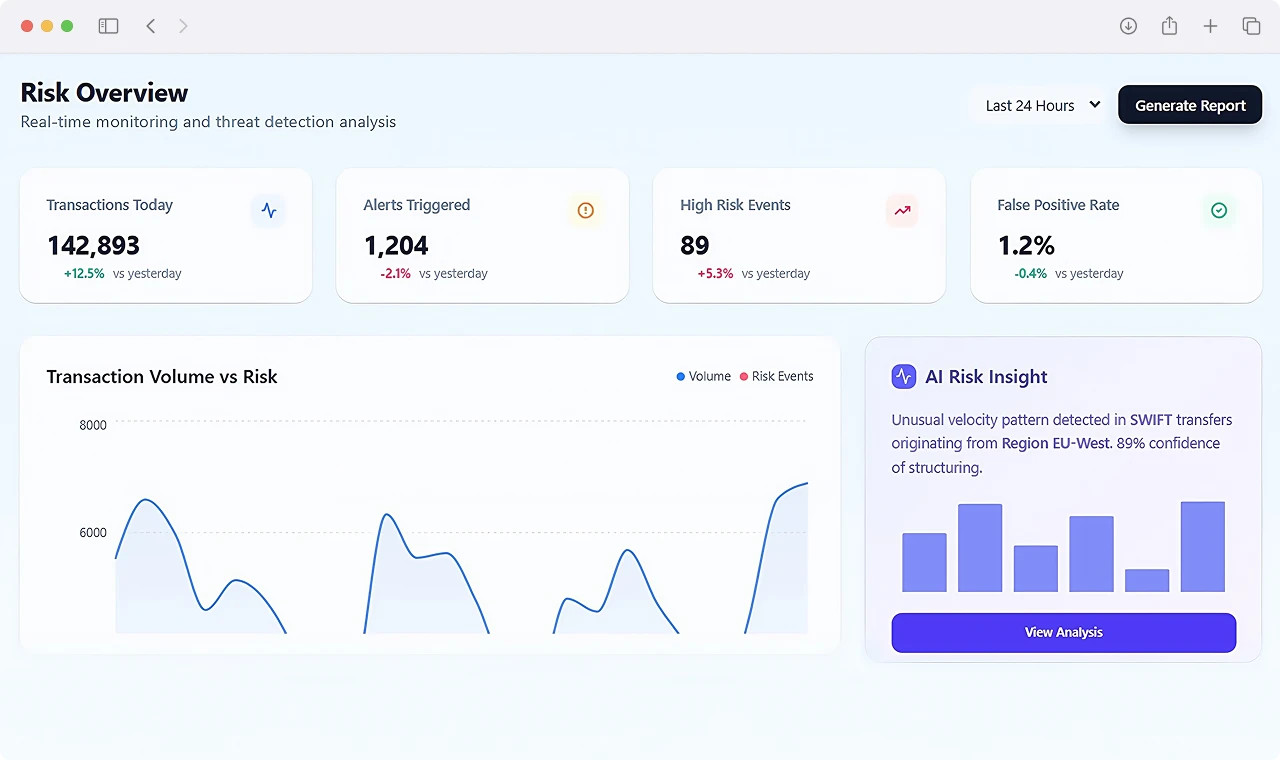This screenshot has width=1280, height=760.
Task: Click the AI Risk Insight title
Action: point(986,377)
